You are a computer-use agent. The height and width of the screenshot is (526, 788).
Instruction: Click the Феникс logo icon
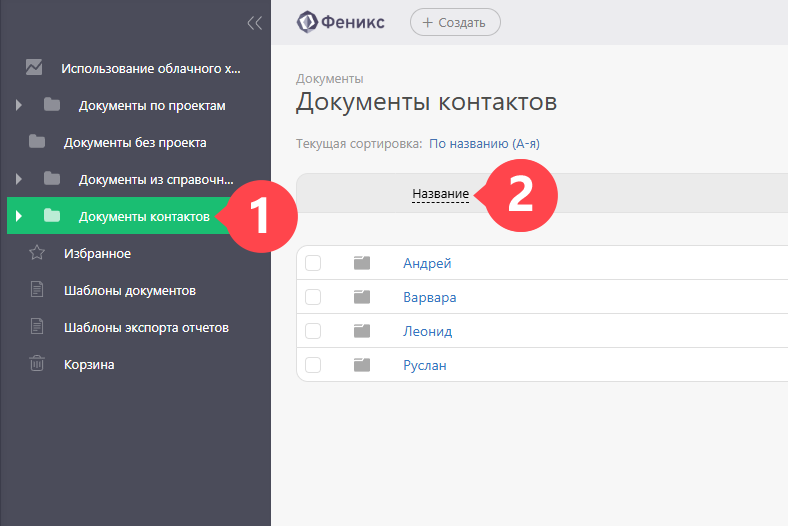(x=307, y=22)
